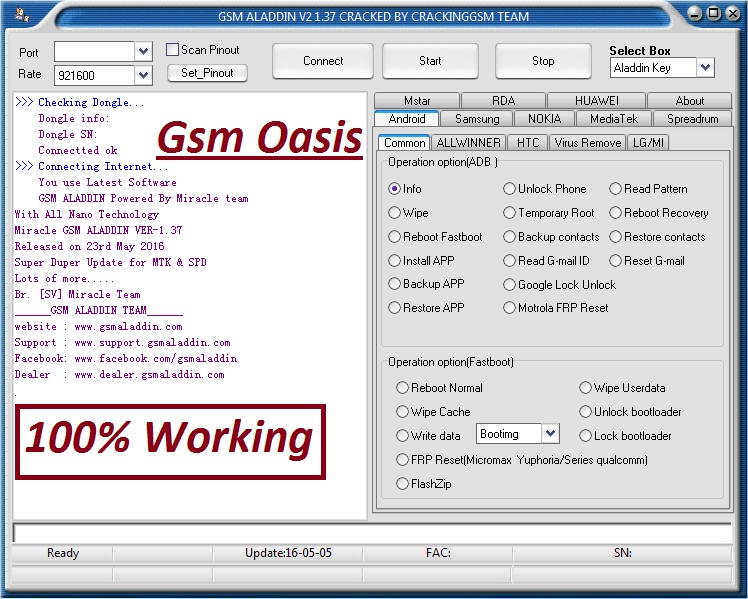Click 'www.gsmaladdin.com' in the log
The width and height of the screenshot is (748, 599).
point(128,327)
